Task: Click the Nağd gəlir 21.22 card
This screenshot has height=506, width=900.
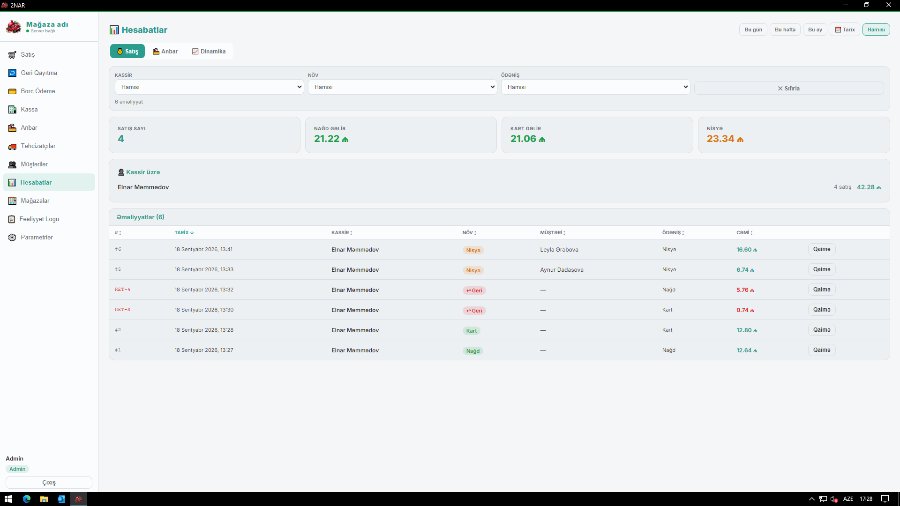Action: pos(401,135)
